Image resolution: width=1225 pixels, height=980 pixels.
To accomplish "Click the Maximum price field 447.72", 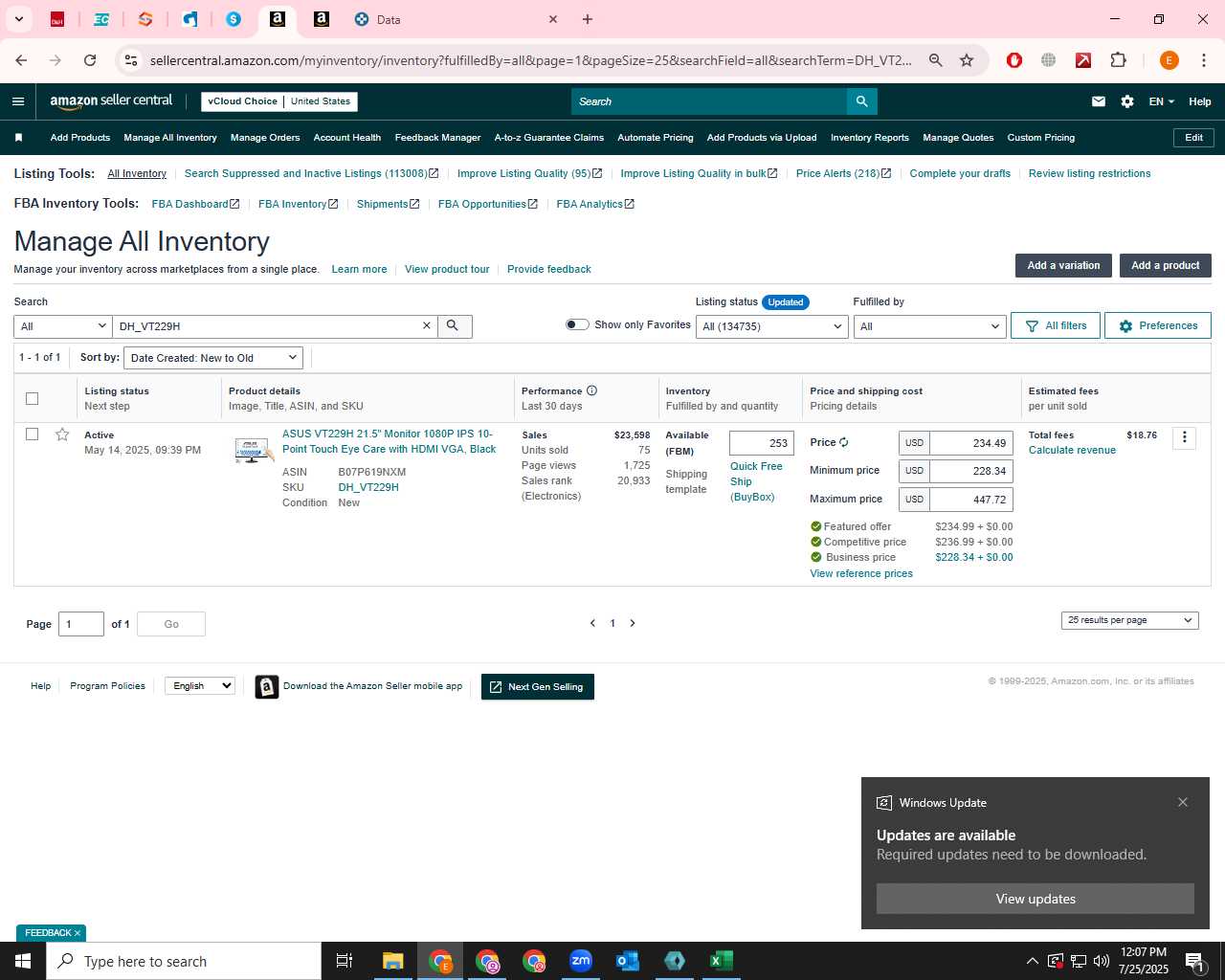I will 971,500.
